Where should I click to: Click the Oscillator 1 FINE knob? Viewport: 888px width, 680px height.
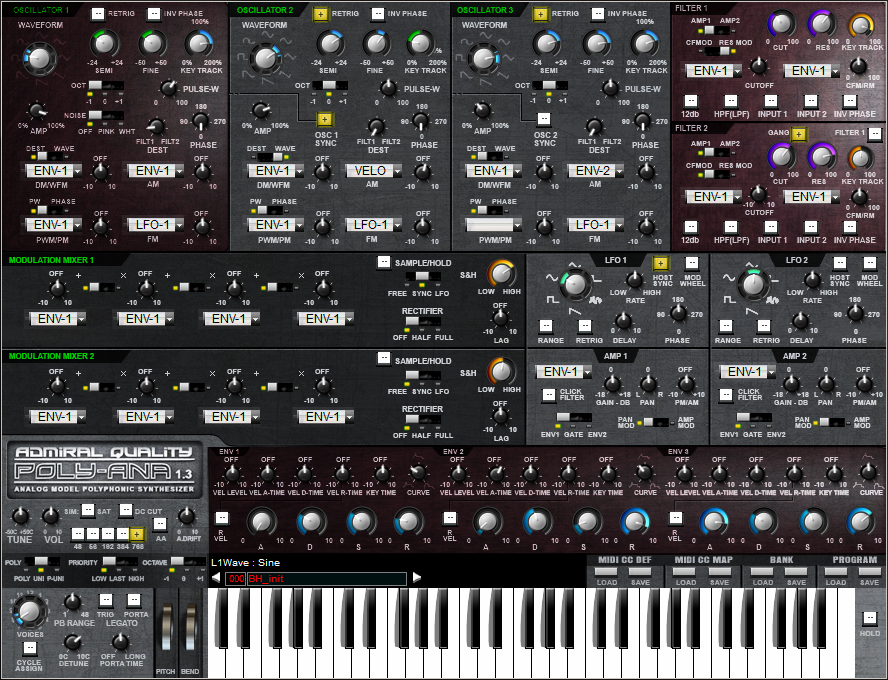tap(152, 44)
